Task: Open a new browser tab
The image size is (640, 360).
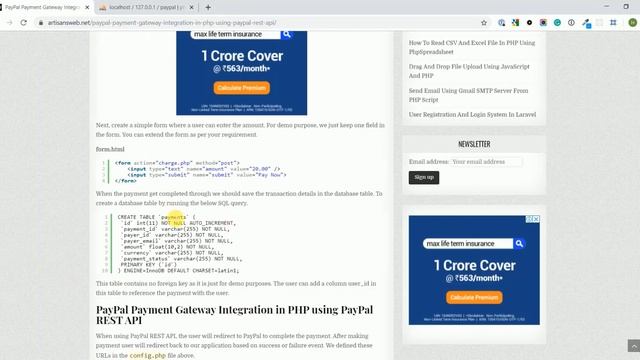Action: [208, 7]
